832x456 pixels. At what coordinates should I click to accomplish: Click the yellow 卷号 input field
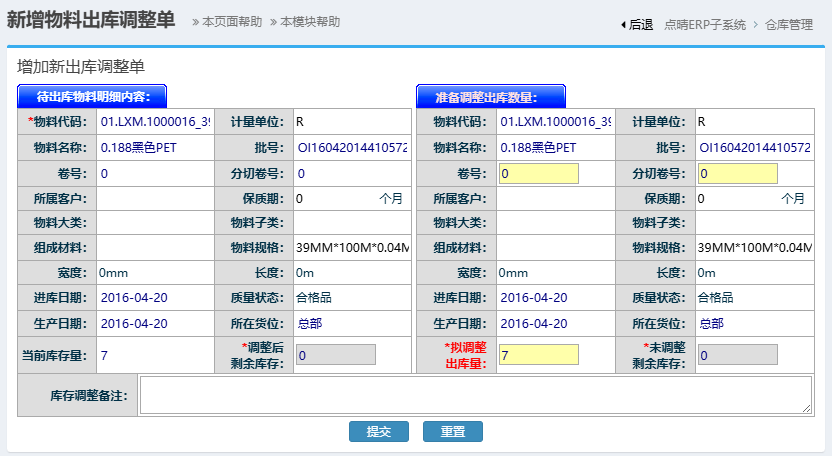[x=538, y=173]
